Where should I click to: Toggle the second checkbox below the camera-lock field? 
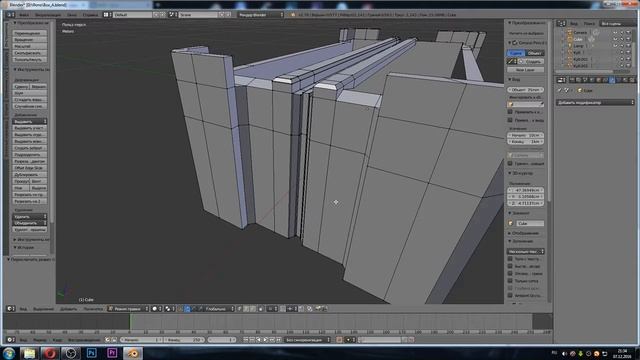[510, 120]
